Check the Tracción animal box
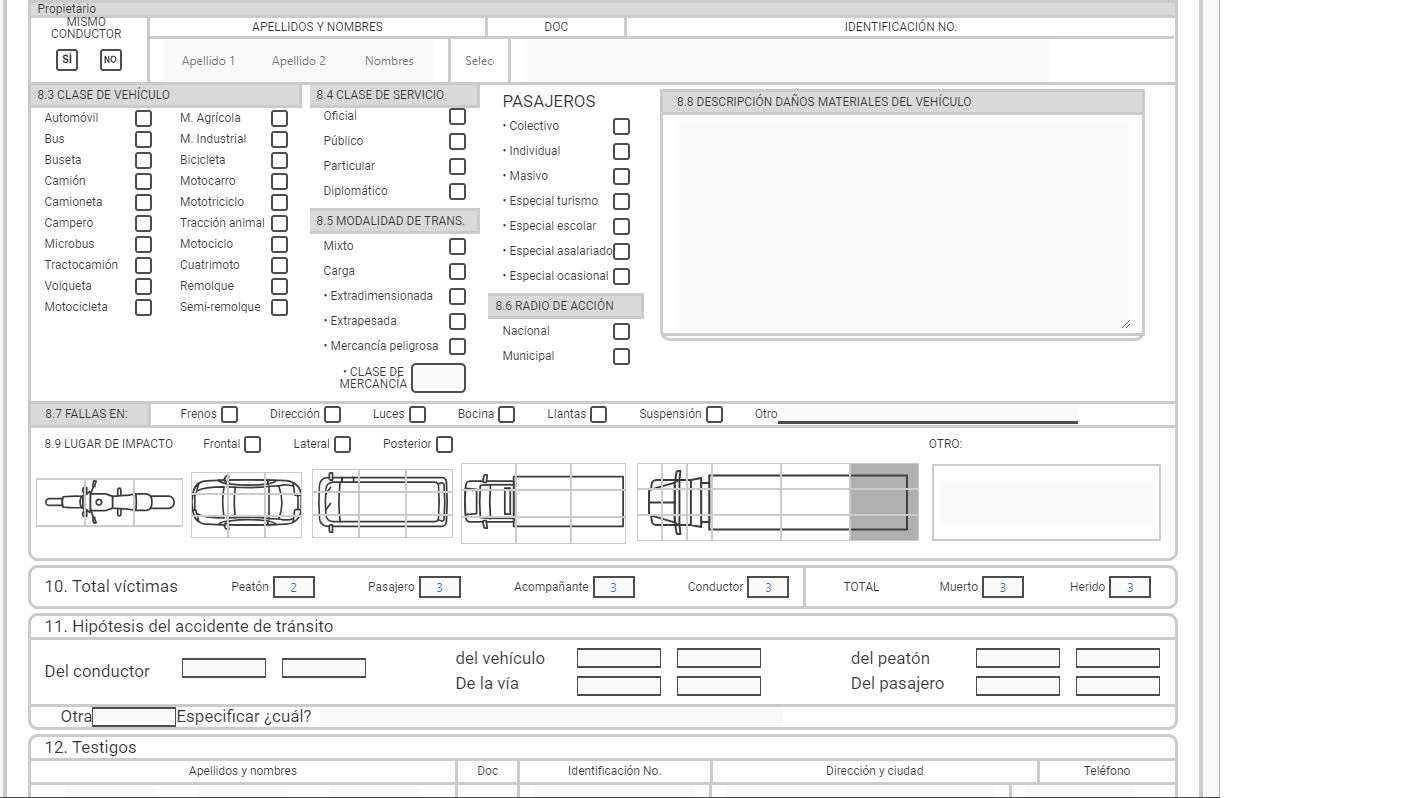Screen dimensions: 1423x798 coord(279,223)
